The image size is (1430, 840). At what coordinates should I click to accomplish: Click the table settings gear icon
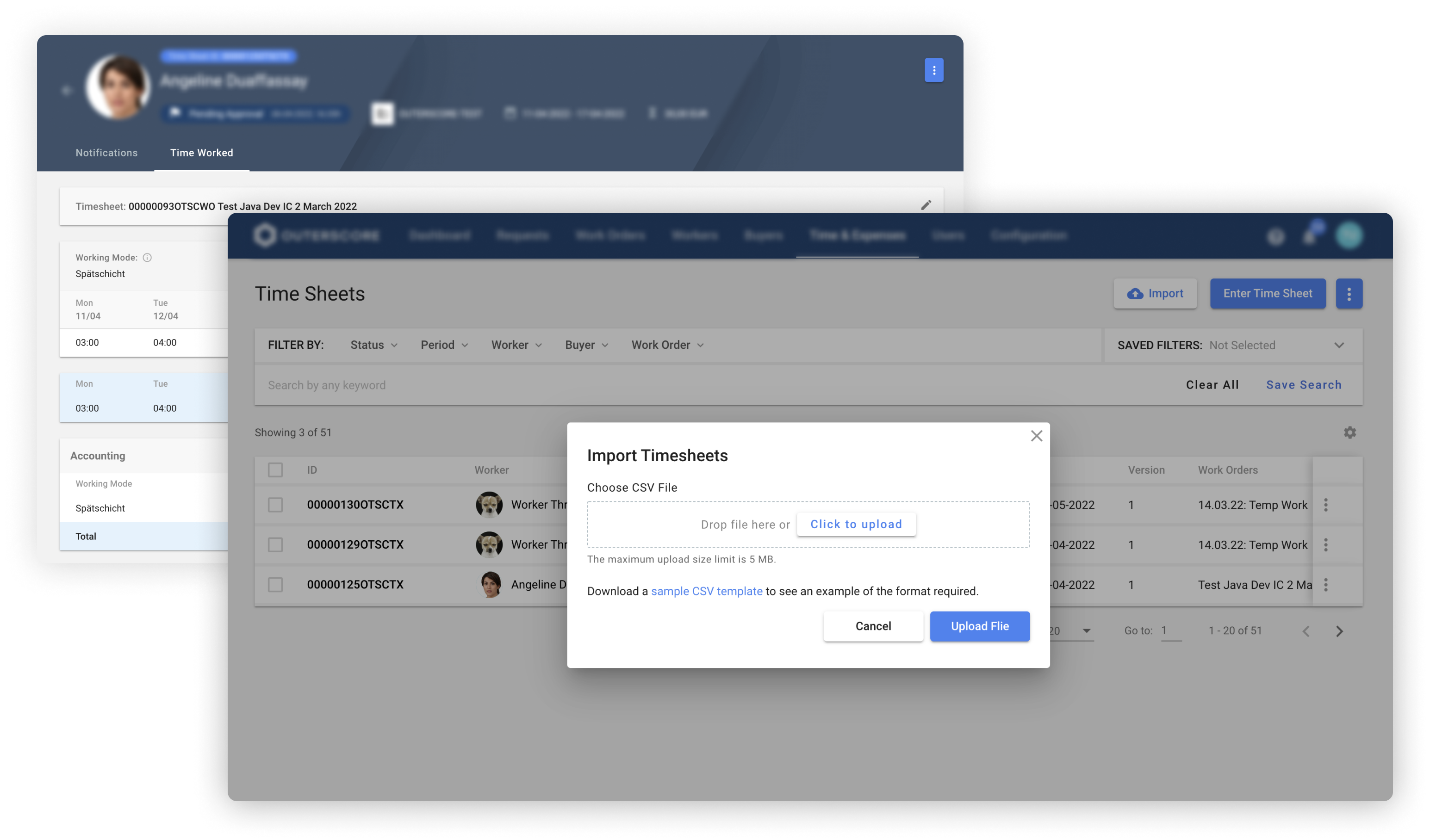[1349, 433]
